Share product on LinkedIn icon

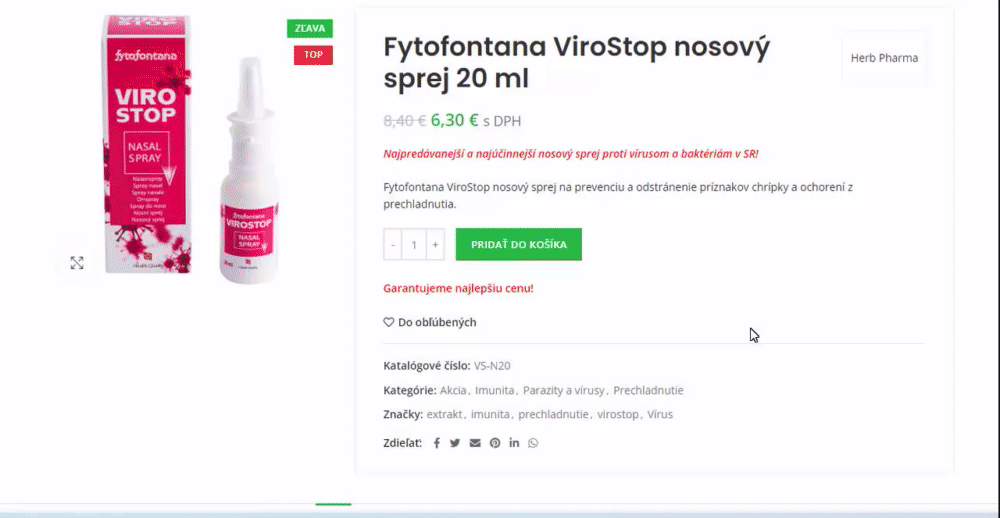click(514, 443)
